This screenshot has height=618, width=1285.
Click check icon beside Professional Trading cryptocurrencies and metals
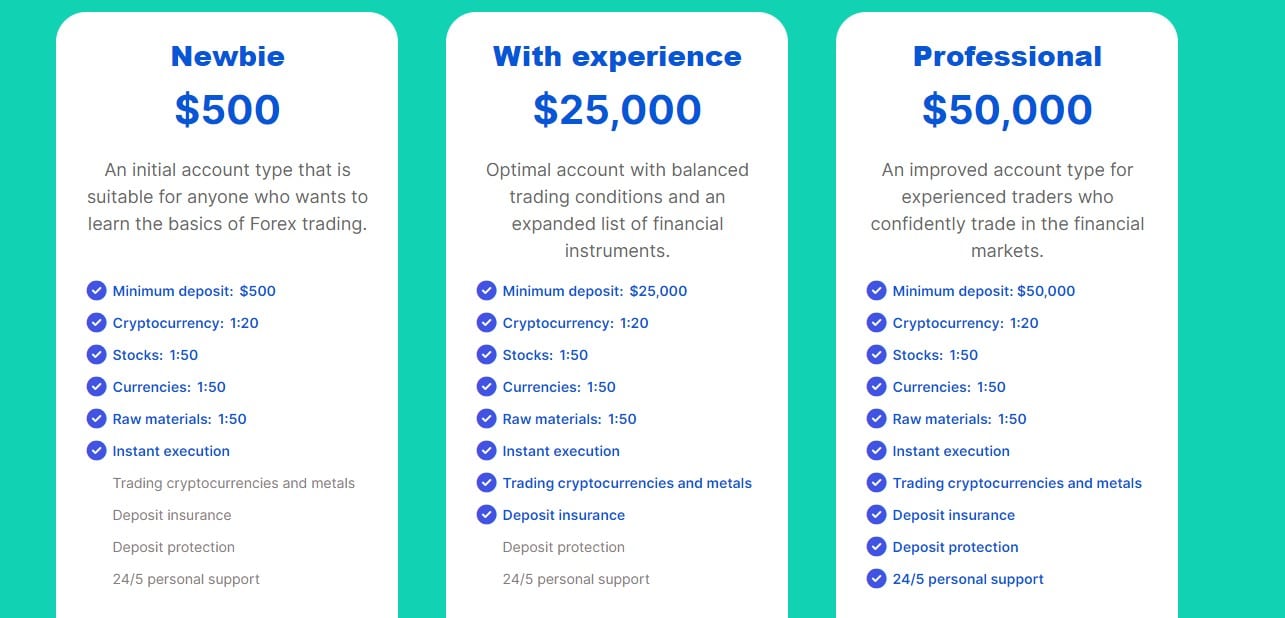(x=876, y=483)
